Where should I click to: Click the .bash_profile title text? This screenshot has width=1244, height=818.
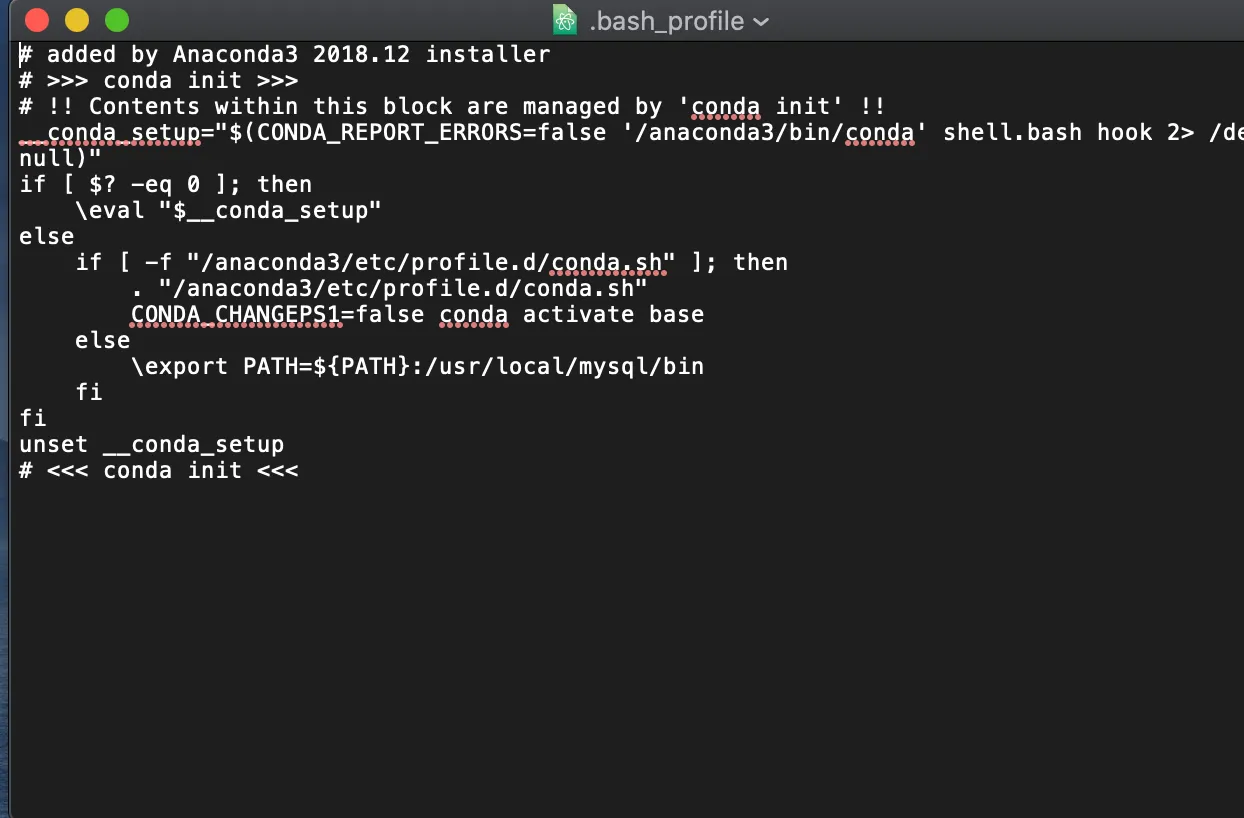[666, 21]
